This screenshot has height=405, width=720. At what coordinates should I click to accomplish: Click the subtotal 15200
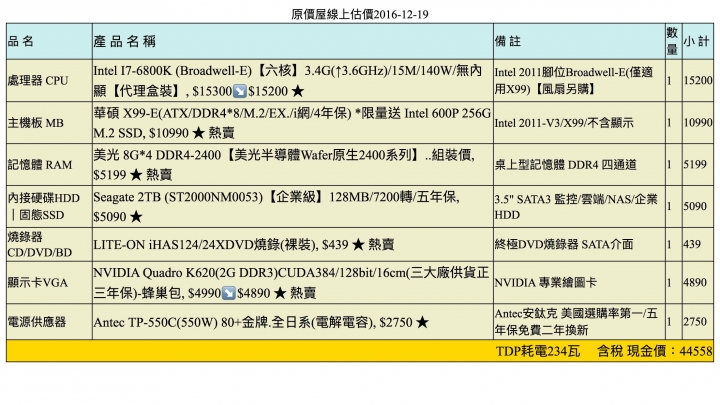click(698, 80)
